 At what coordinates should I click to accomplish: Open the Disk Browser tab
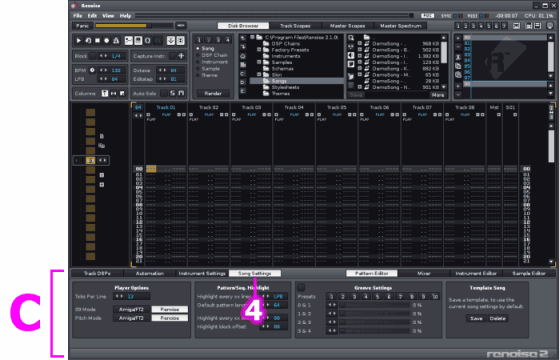tap(243, 26)
